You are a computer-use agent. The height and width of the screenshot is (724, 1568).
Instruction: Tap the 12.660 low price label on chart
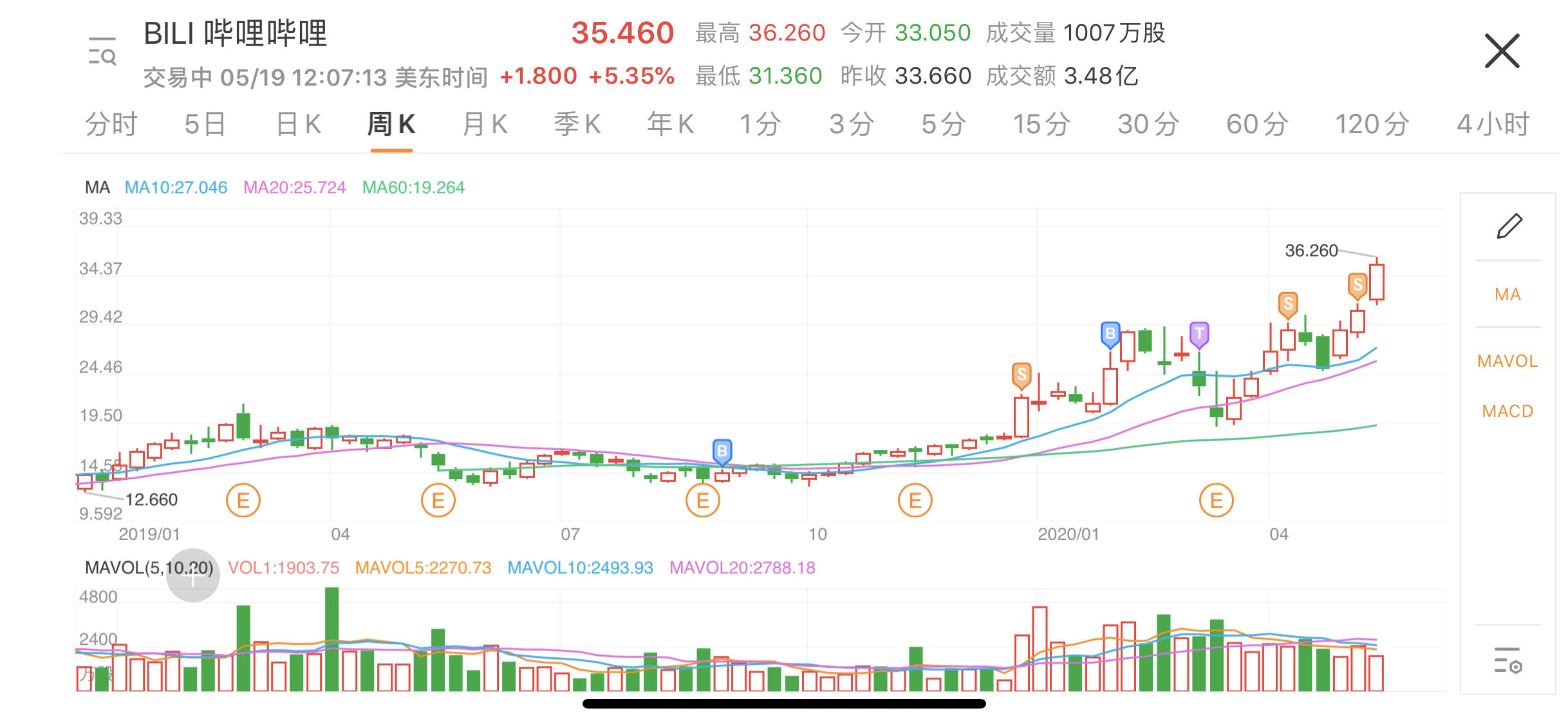pos(151,499)
